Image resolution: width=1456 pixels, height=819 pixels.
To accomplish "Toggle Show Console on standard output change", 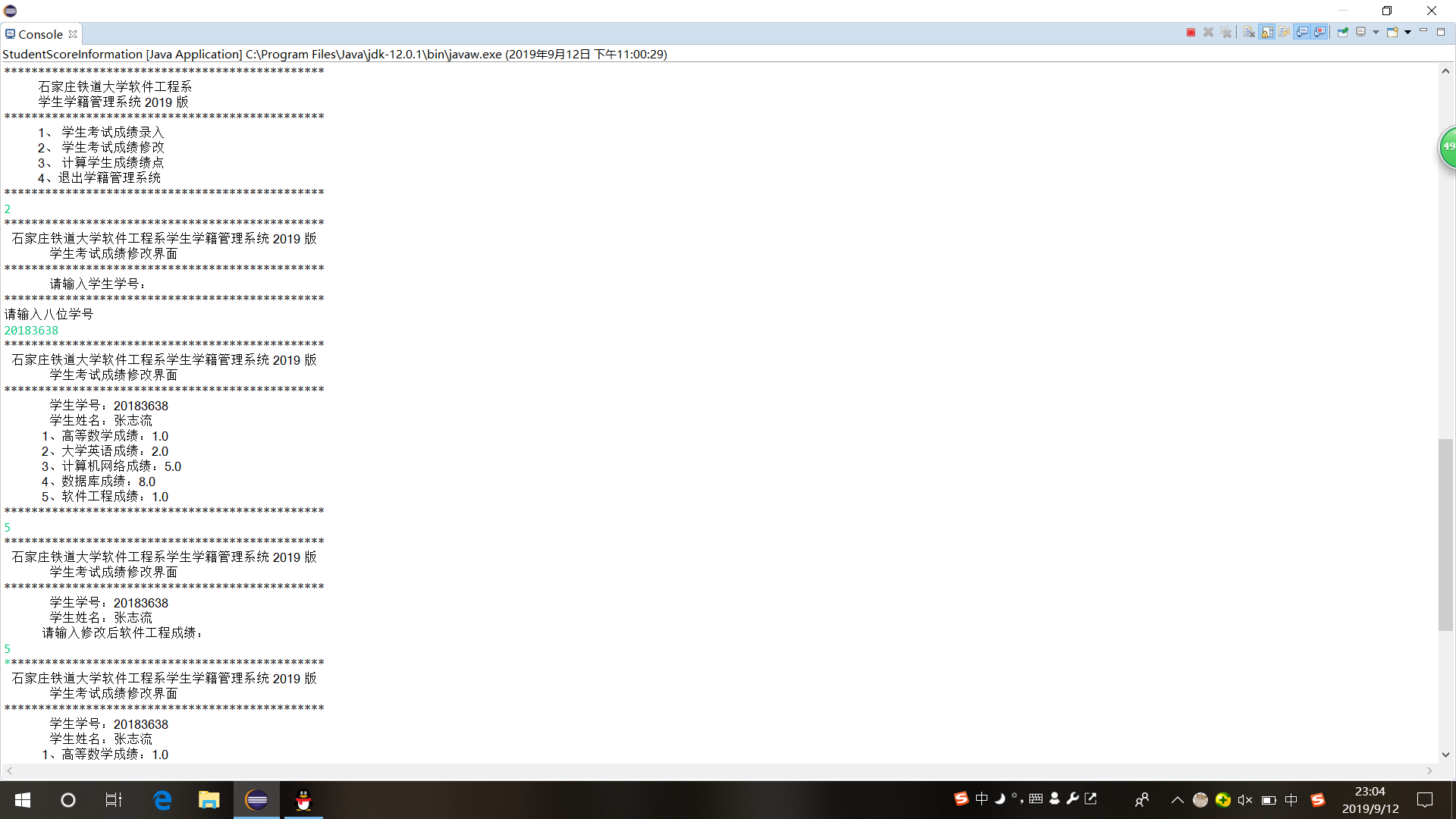I will pyautogui.click(x=1303, y=32).
